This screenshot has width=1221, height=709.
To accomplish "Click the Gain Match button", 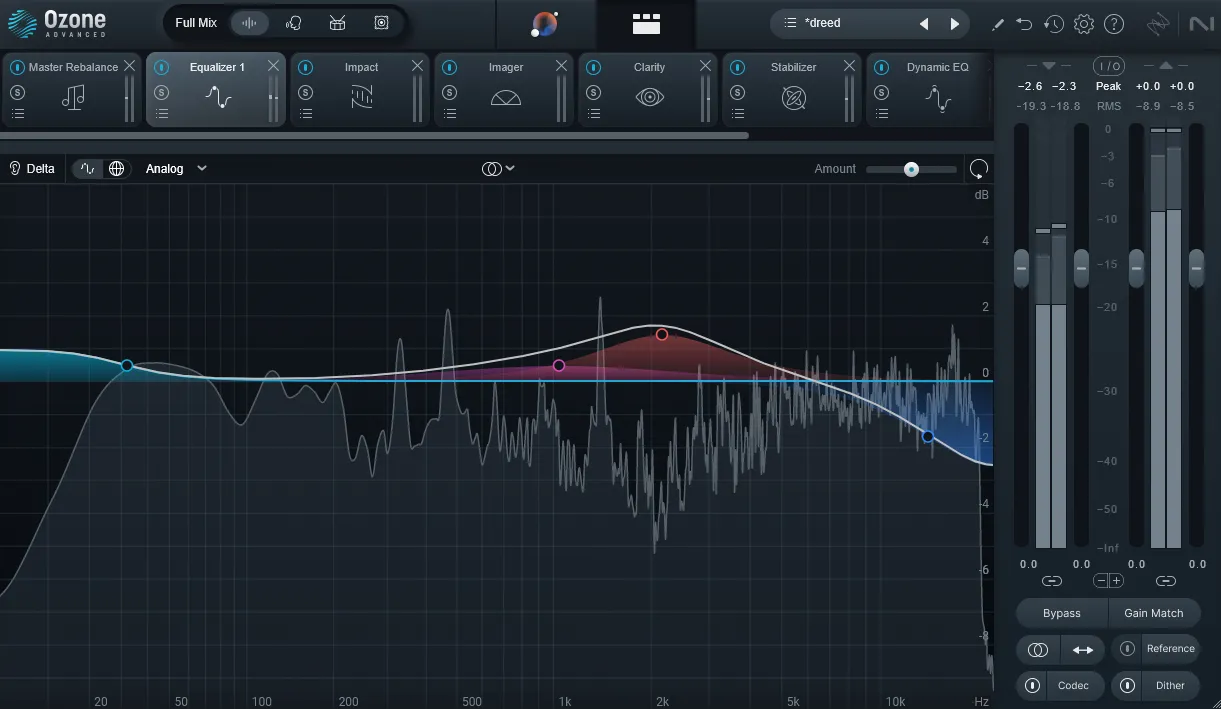I will (x=1153, y=613).
